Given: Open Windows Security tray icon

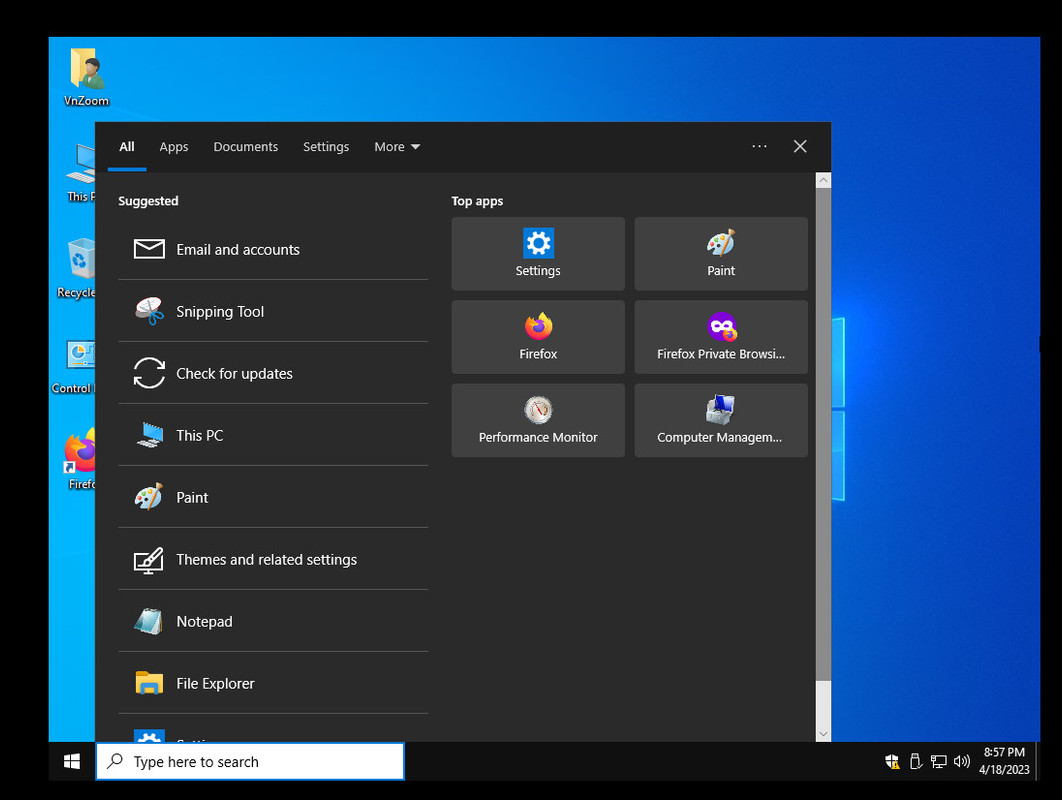Looking at the screenshot, I should 892,761.
